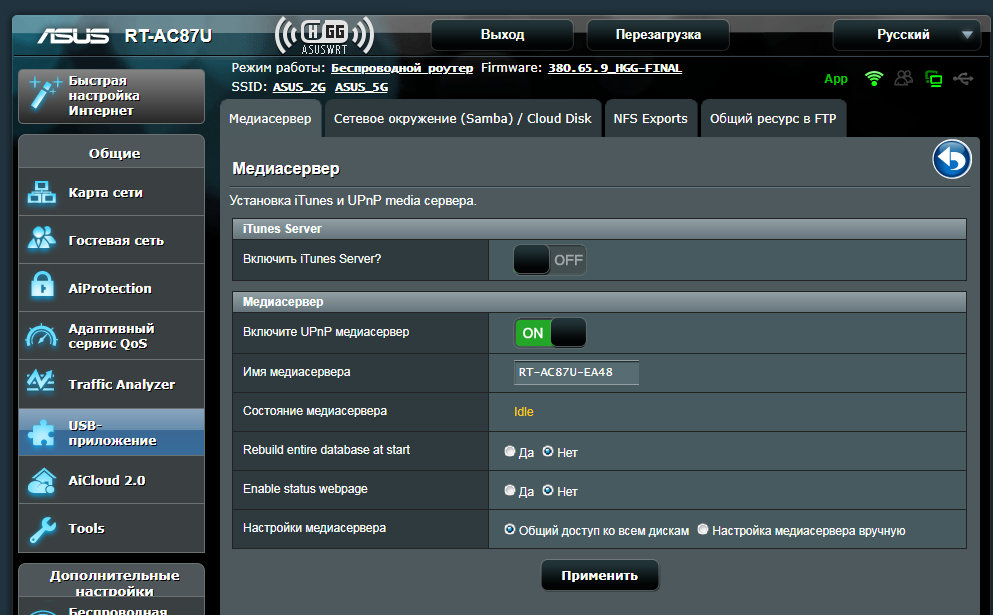This screenshot has height=615, width=993.
Task: Select 'Да' for Enable status webpage
Action: (x=510, y=491)
